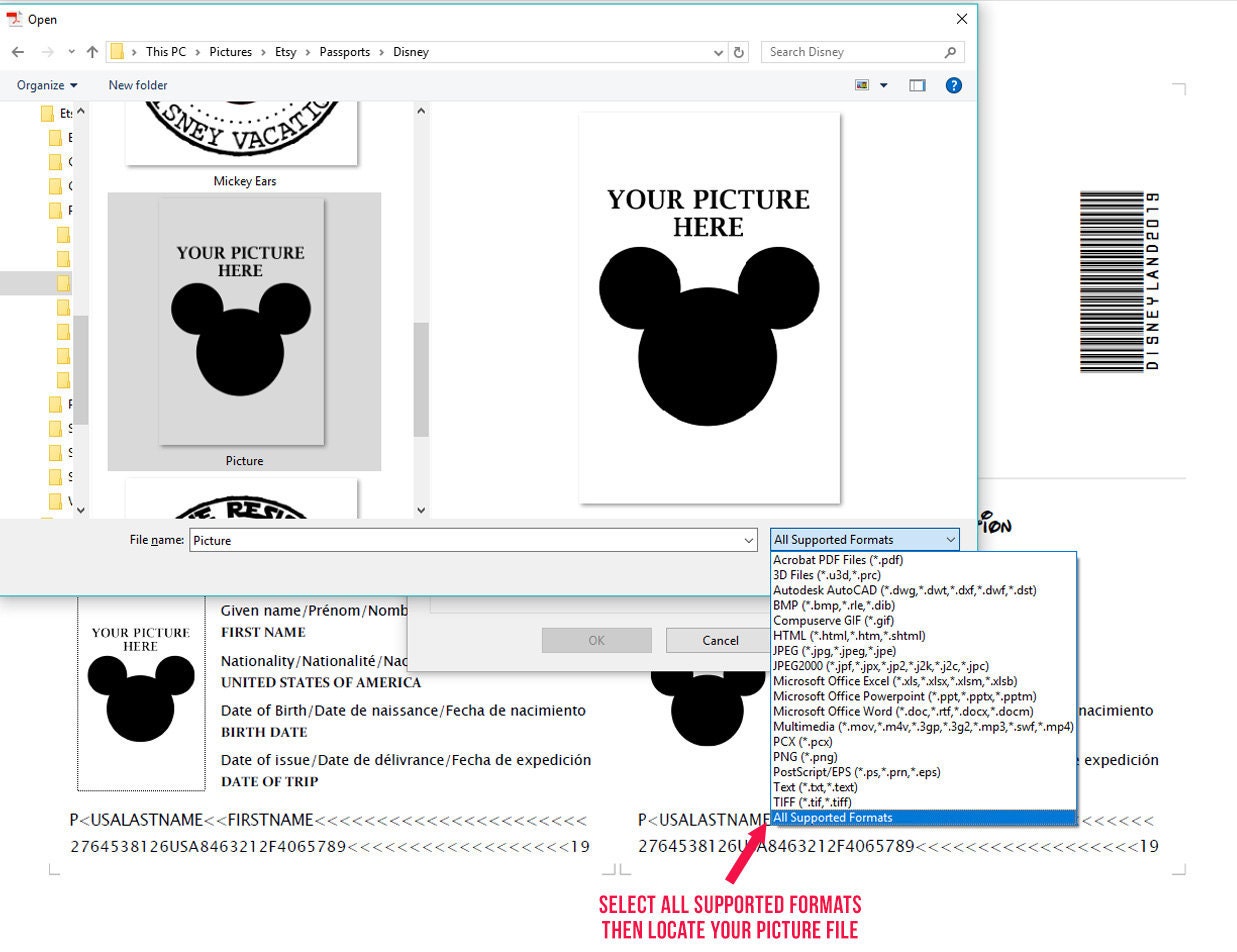Expand the File name dropdown arrow

click(749, 541)
